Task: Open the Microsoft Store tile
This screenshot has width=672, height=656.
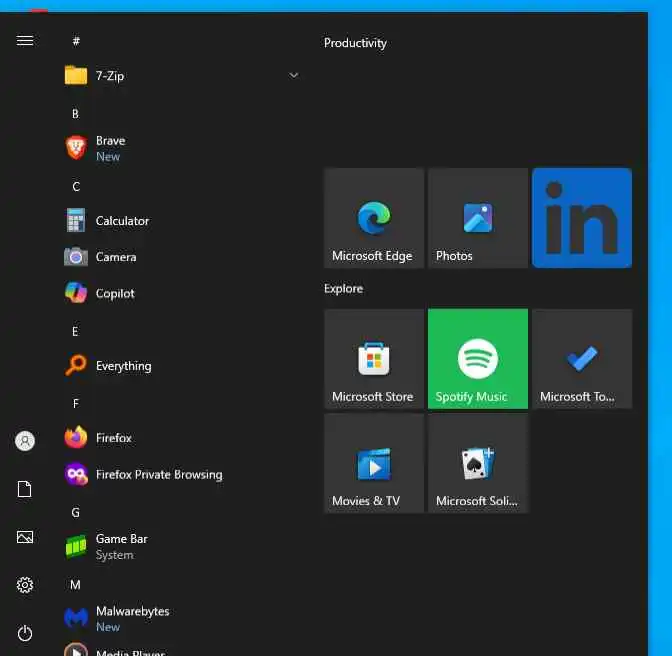Action: click(374, 359)
